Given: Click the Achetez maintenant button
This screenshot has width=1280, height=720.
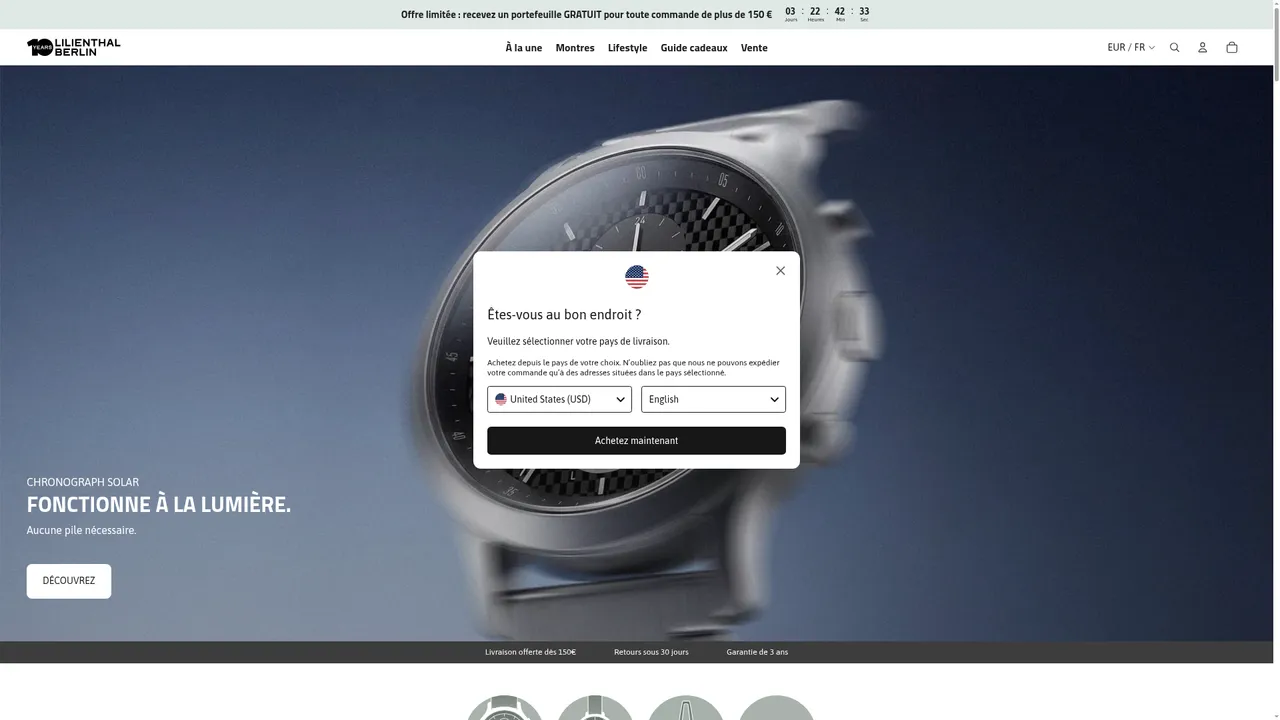Looking at the screenshot, I should pos(636,441).
